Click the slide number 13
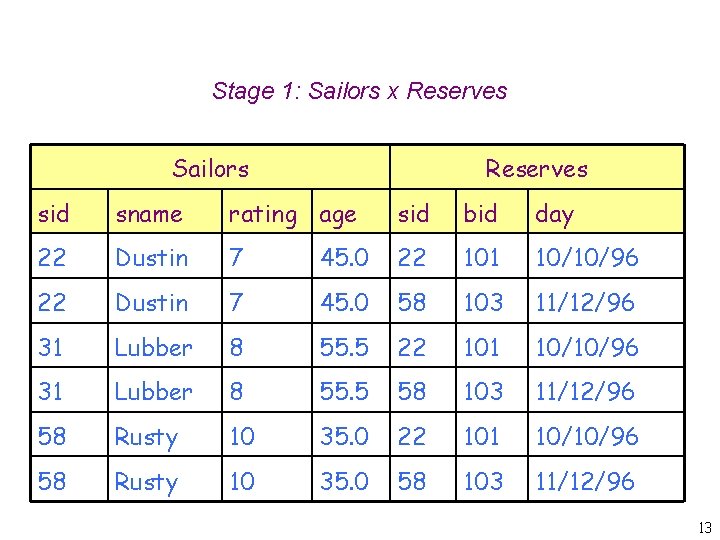 click(704, 527)
